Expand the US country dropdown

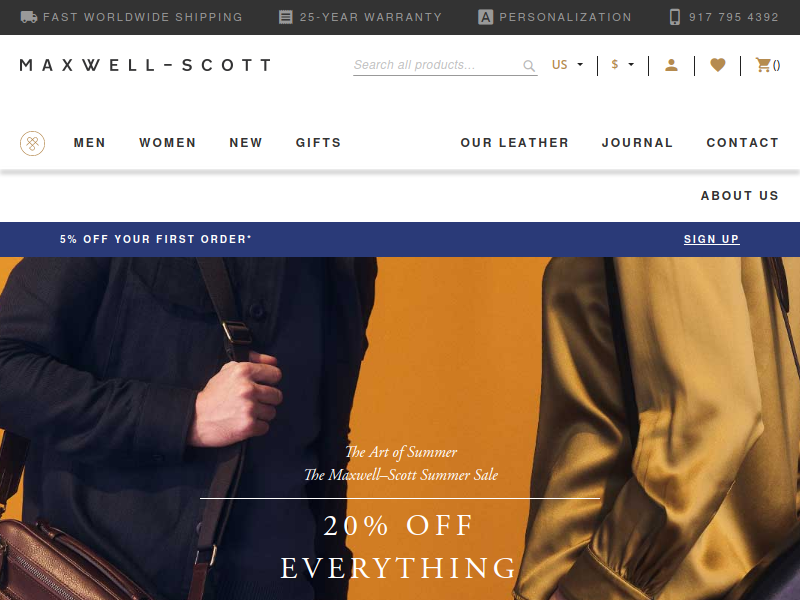point(567,65)
